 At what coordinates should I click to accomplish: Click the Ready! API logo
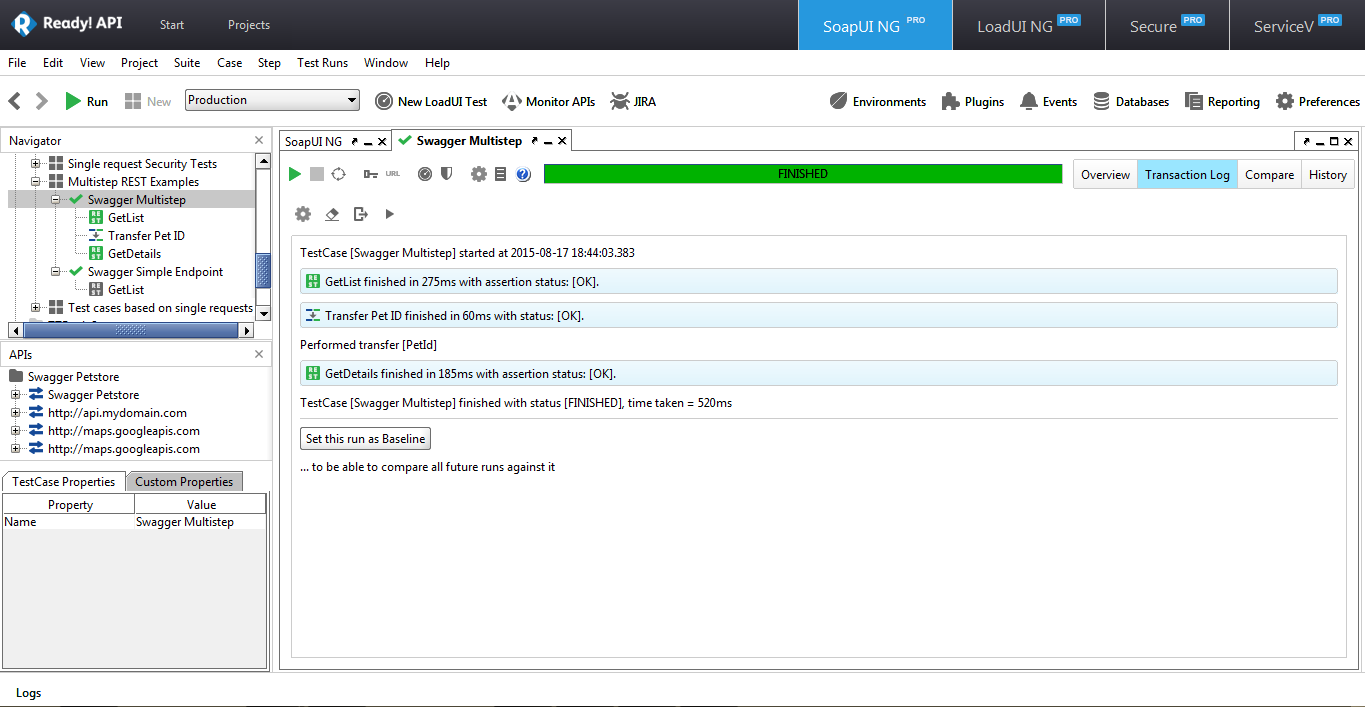click(x=67, y=24)
